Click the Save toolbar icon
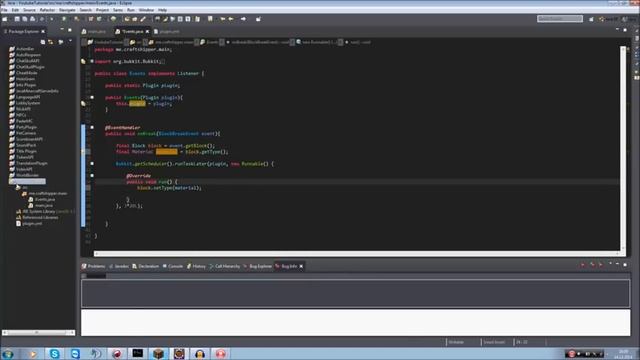 [17, 19]
